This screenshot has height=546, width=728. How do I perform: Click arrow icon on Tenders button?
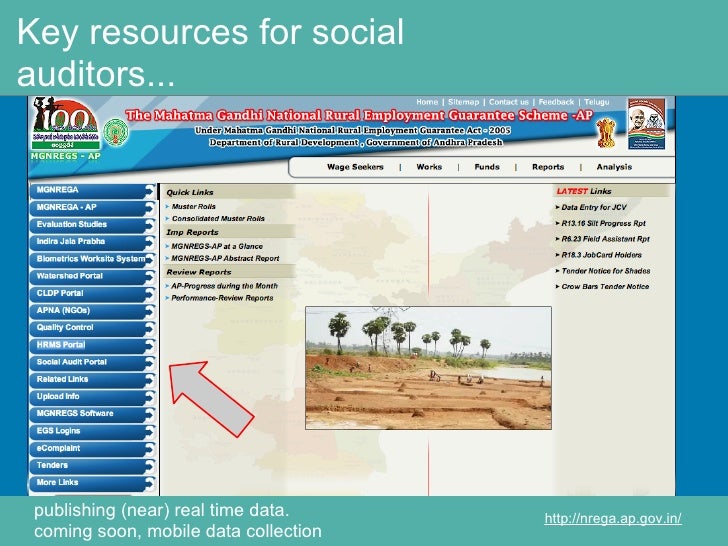pyautogui.click(x=149, y=466)
